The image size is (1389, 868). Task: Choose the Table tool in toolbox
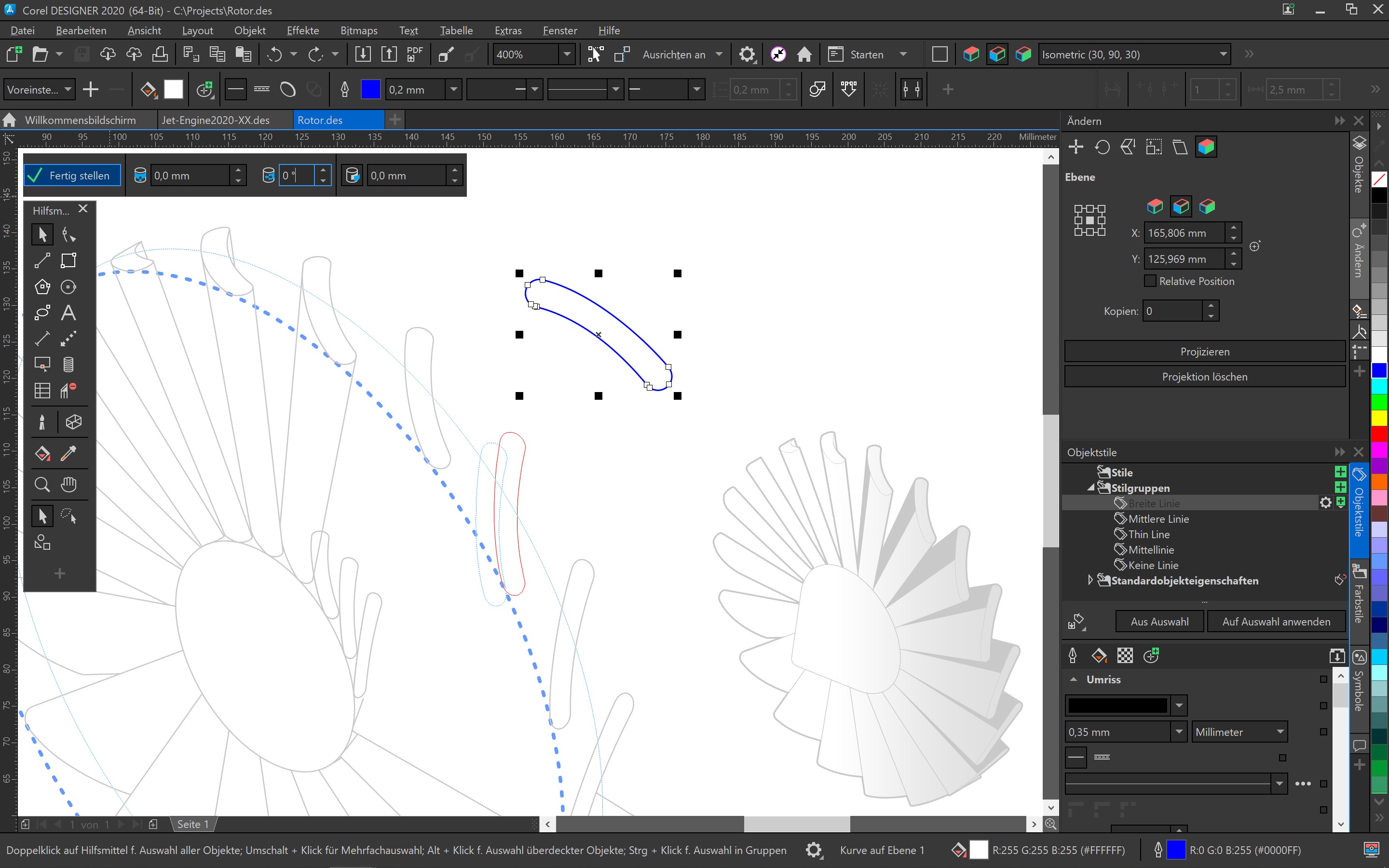click(42, 391)
